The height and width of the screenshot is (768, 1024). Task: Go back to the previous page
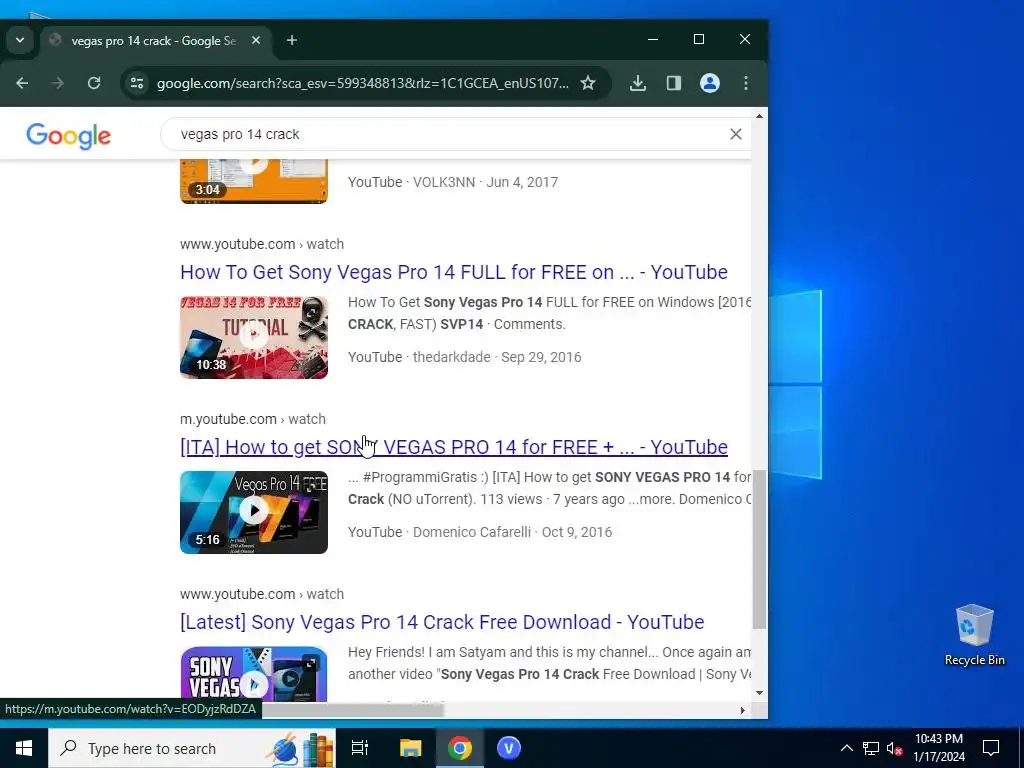[x=22, y=83]
